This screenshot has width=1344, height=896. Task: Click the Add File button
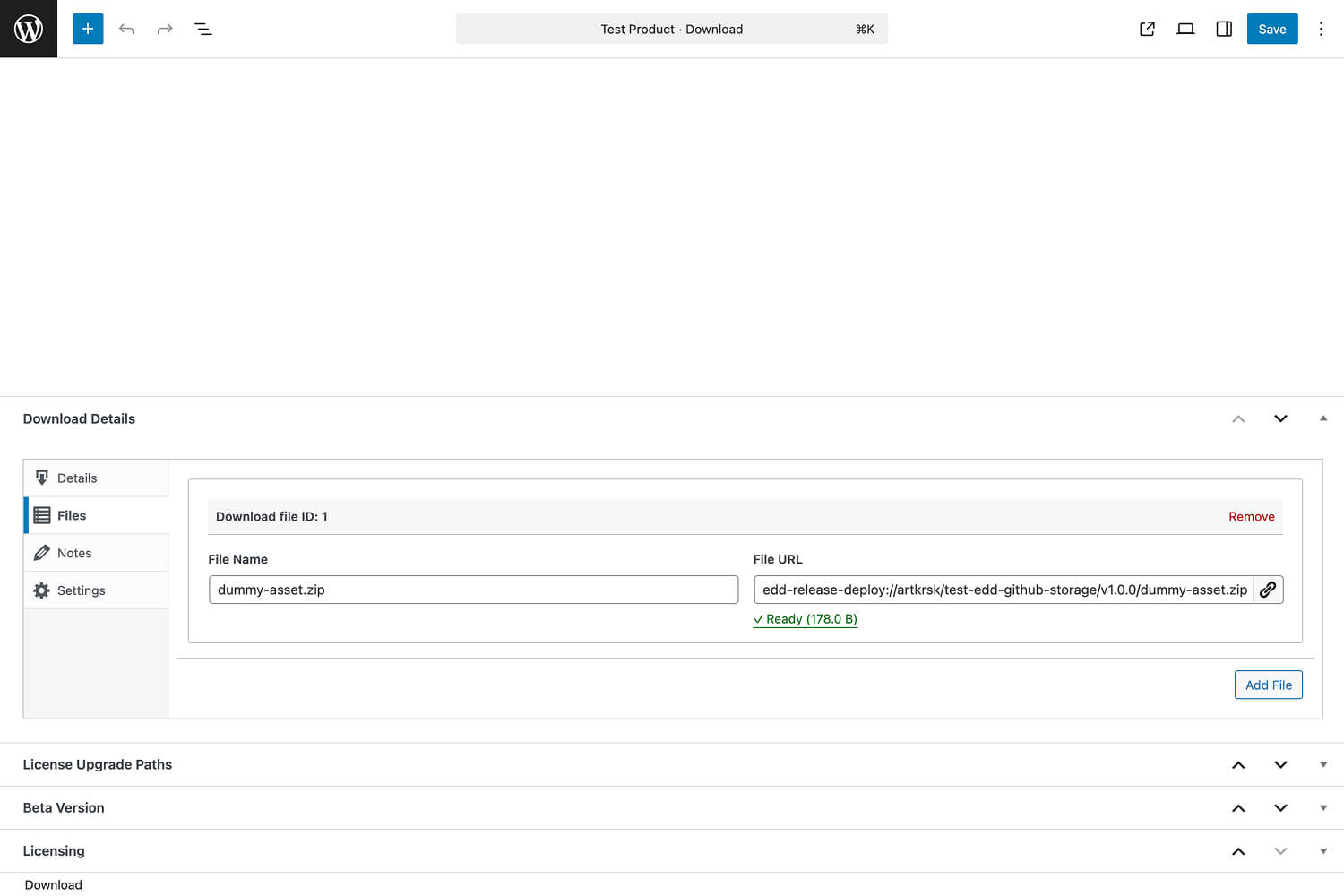1268,685
